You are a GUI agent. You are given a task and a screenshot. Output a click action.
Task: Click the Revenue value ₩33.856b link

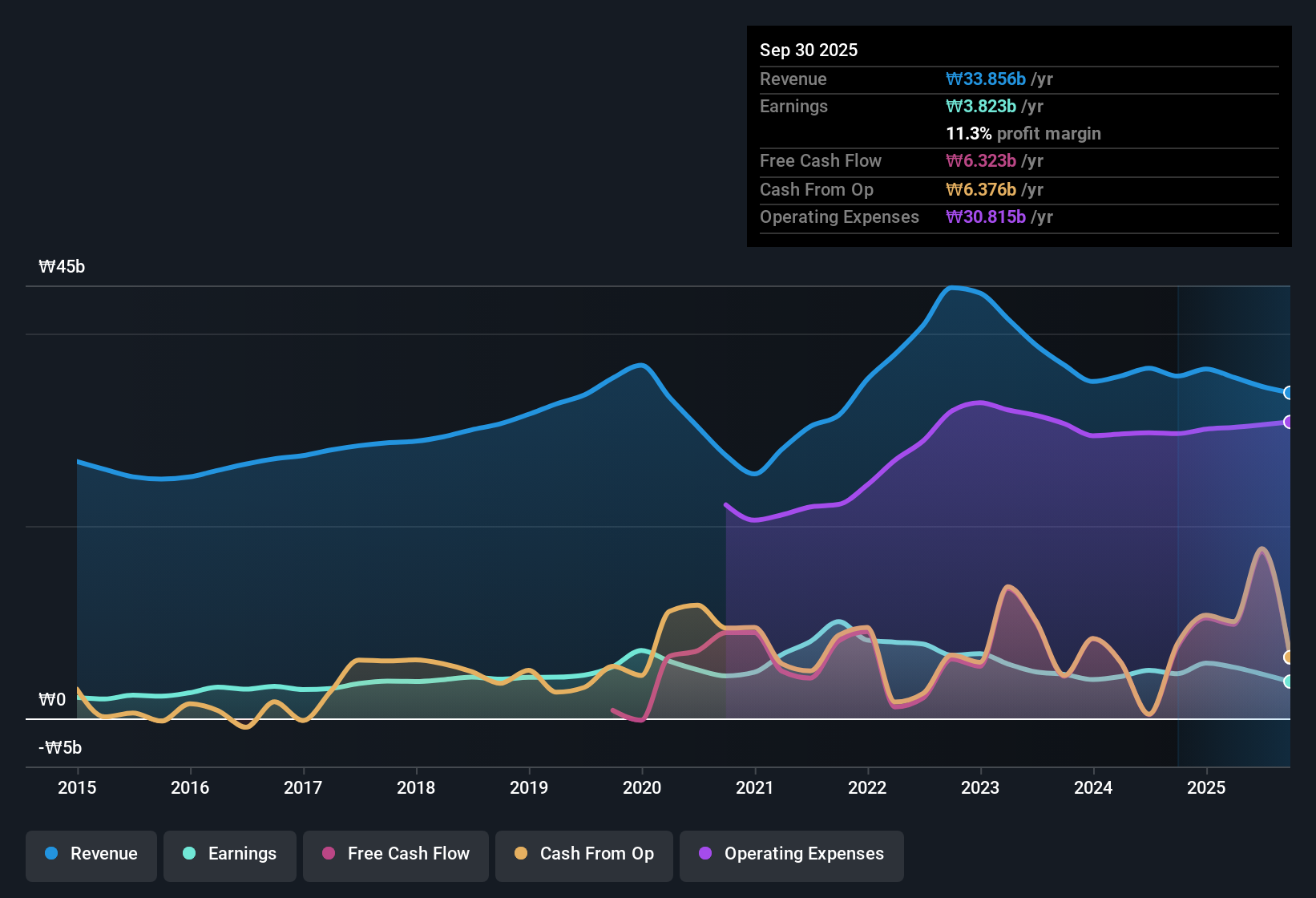pyautogui.click(x=986, y=79)
